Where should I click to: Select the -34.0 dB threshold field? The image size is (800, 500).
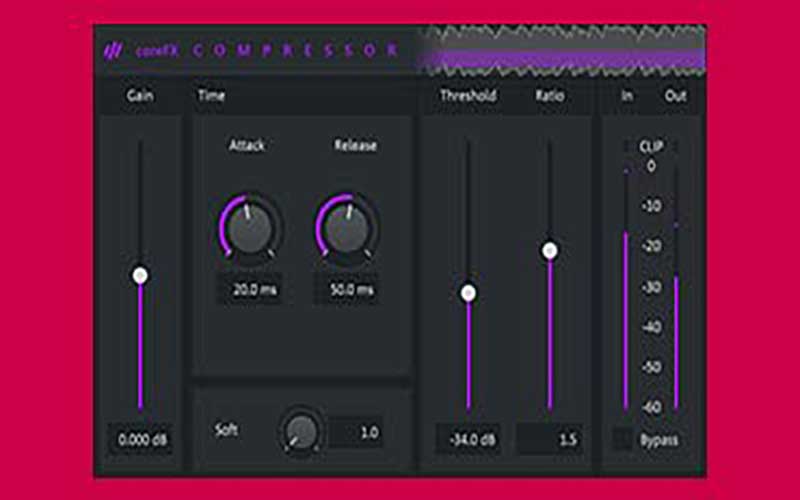tap(468, 439)
